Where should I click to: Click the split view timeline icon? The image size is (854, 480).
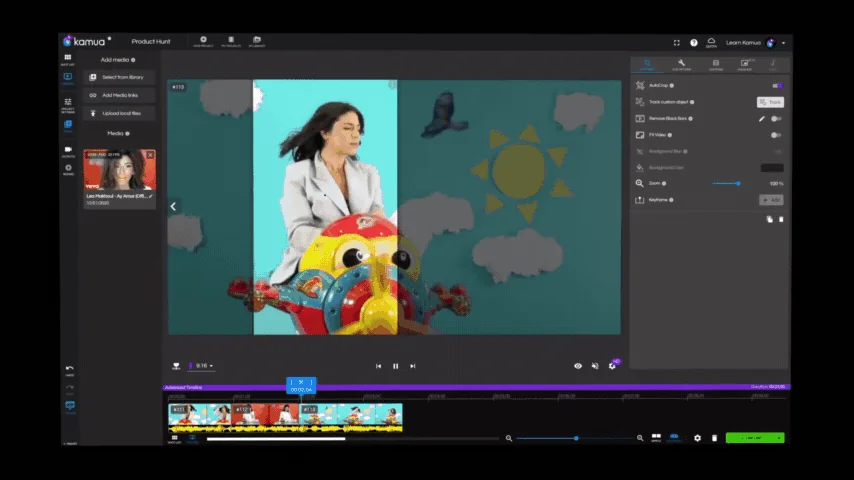click(x=656, y=438)
